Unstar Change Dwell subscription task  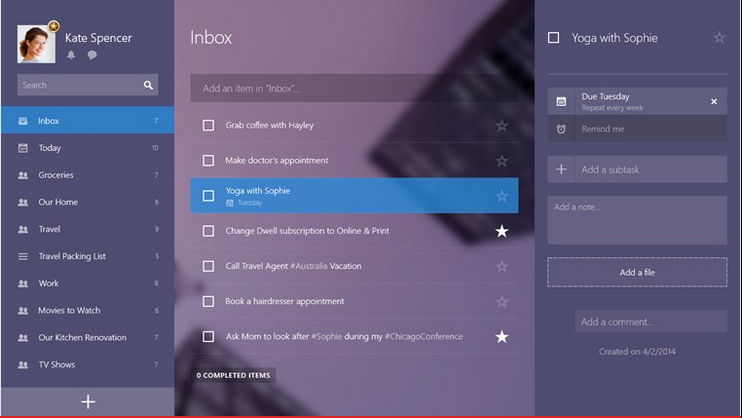(502, 231)
